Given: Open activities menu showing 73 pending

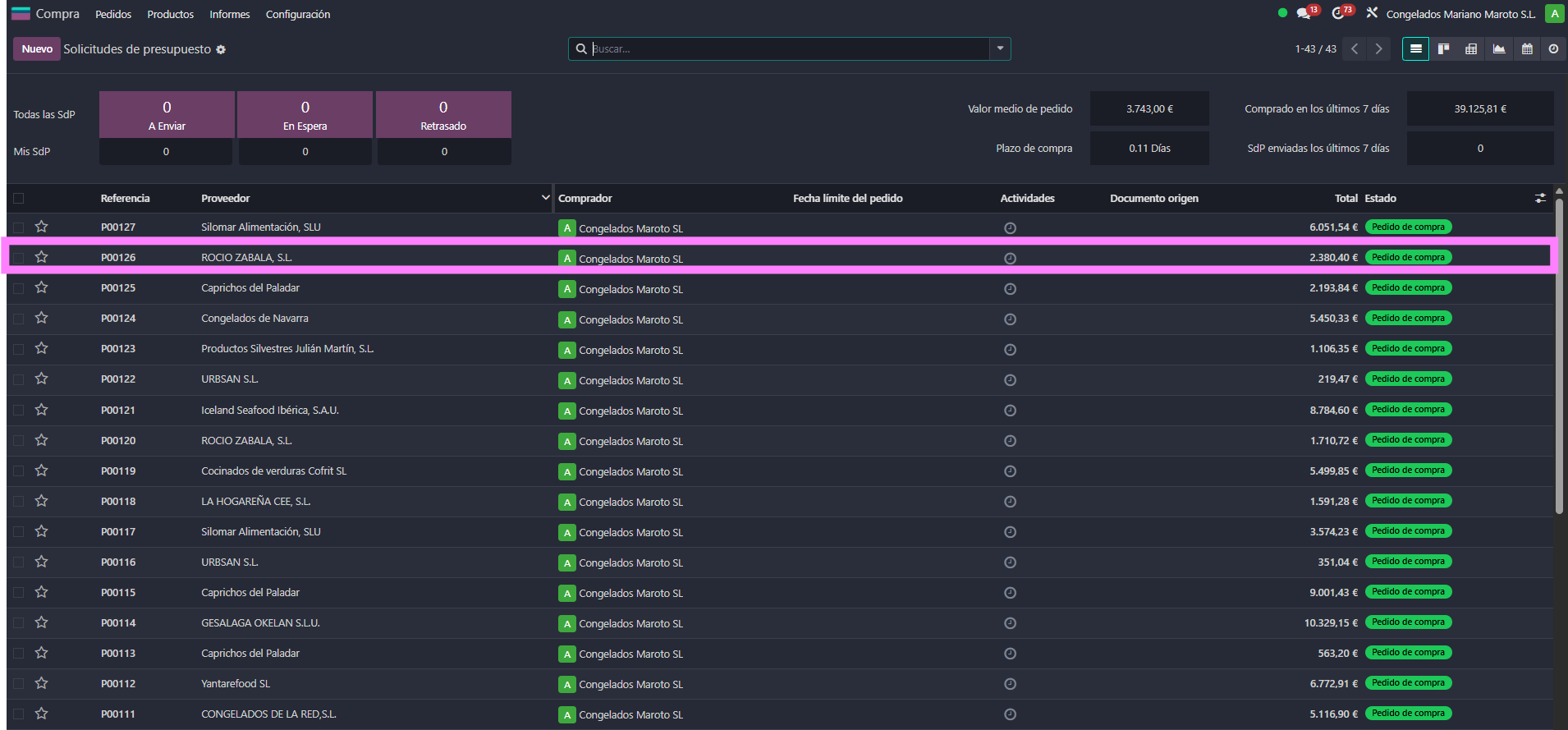Looking at the screenshot, I should [1338, 14].
